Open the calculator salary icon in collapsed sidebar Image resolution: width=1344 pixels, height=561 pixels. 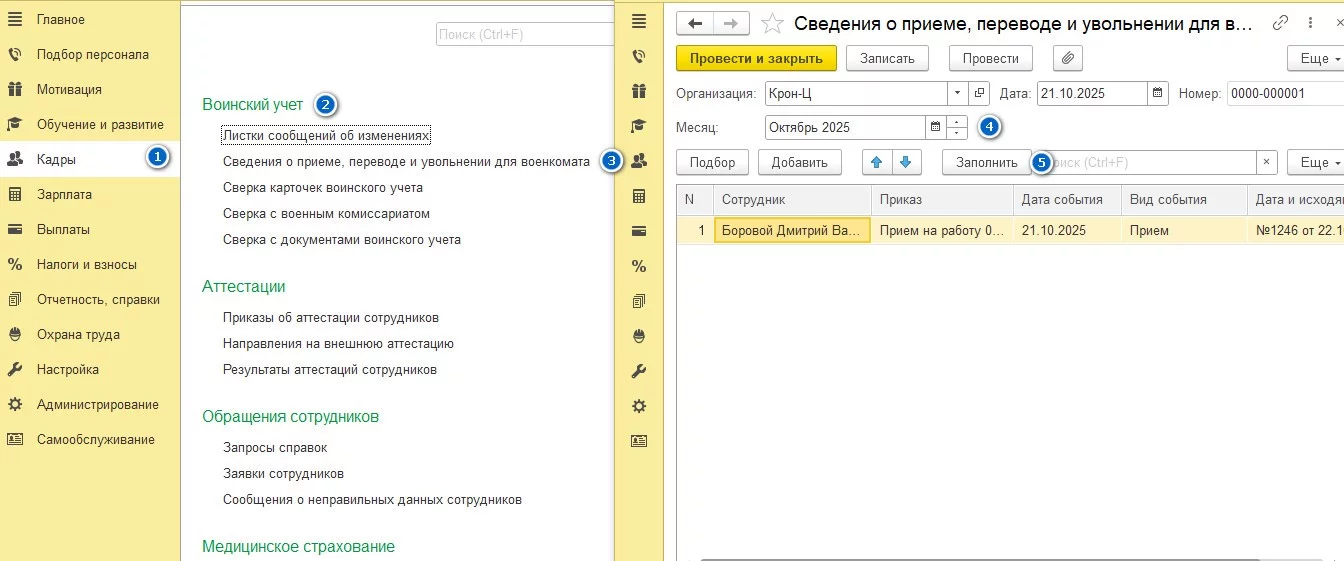tap(639, 196)
